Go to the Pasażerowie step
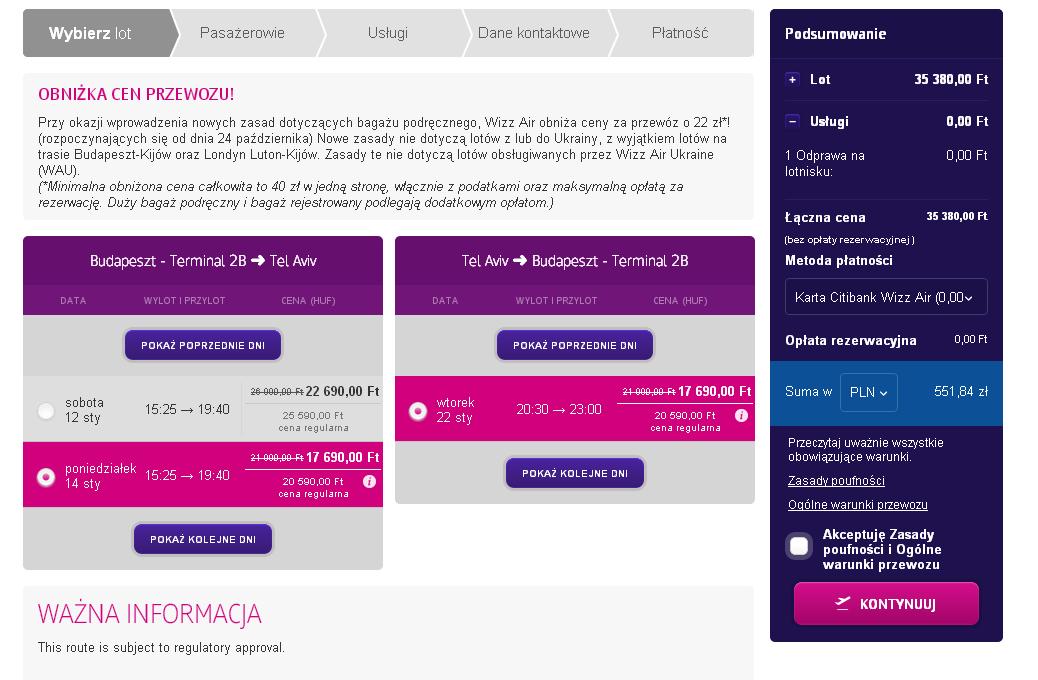The height and width of the screenshot is (680, 1038). 242,33
